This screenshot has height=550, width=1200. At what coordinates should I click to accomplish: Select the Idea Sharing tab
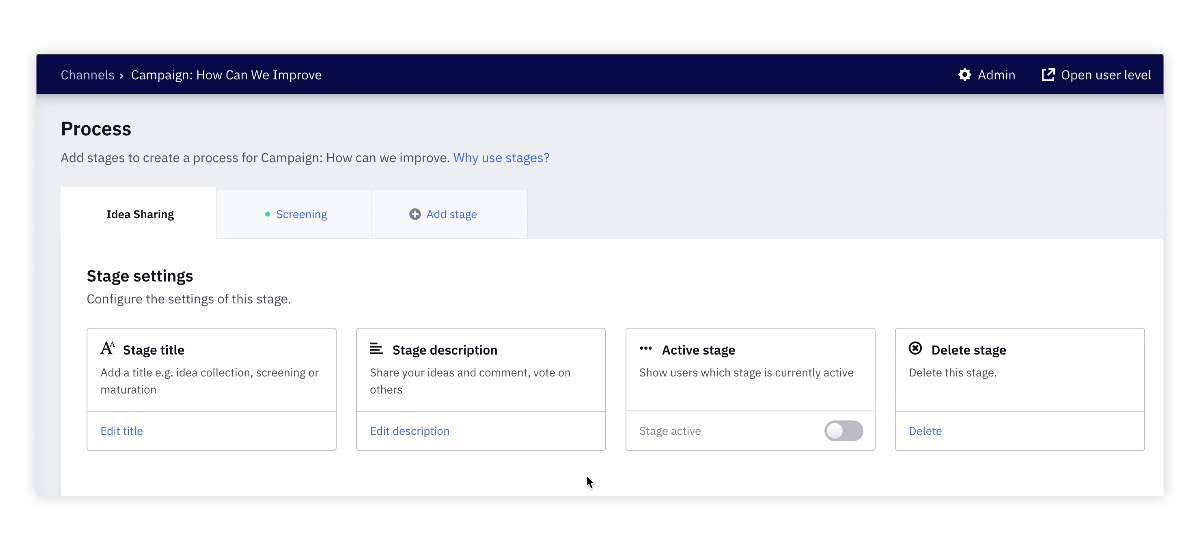139,213
